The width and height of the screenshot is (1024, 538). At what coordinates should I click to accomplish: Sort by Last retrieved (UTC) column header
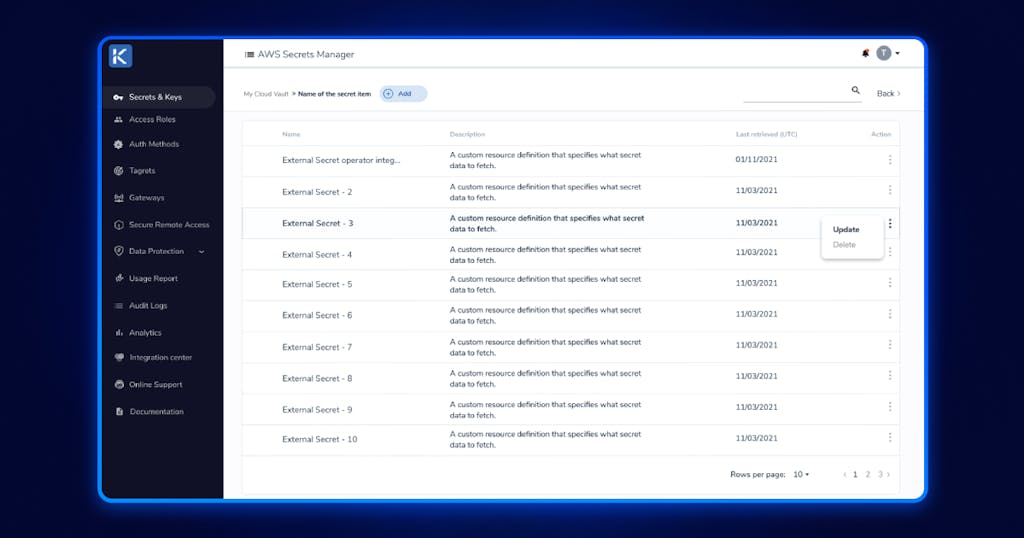point(766,134)
